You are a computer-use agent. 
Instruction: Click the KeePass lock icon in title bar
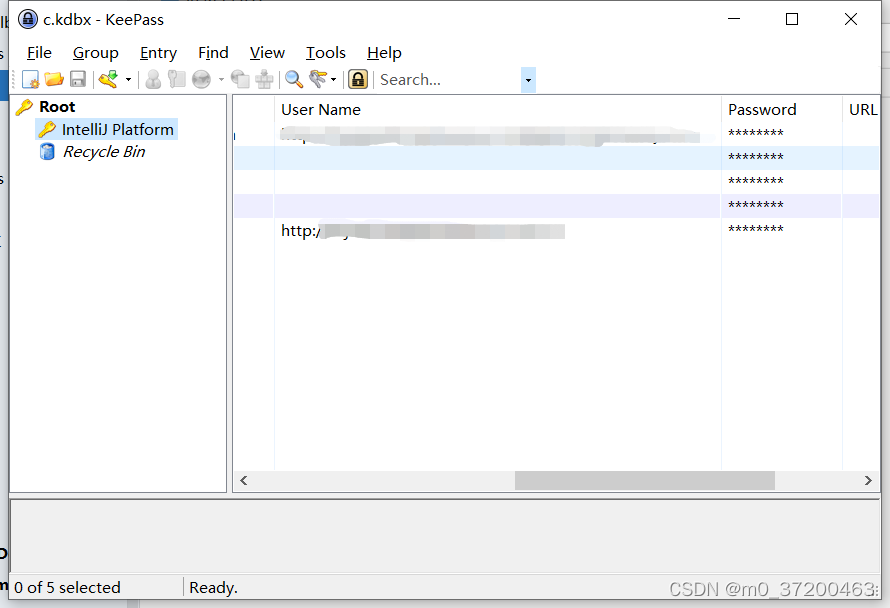click(28, 19)
